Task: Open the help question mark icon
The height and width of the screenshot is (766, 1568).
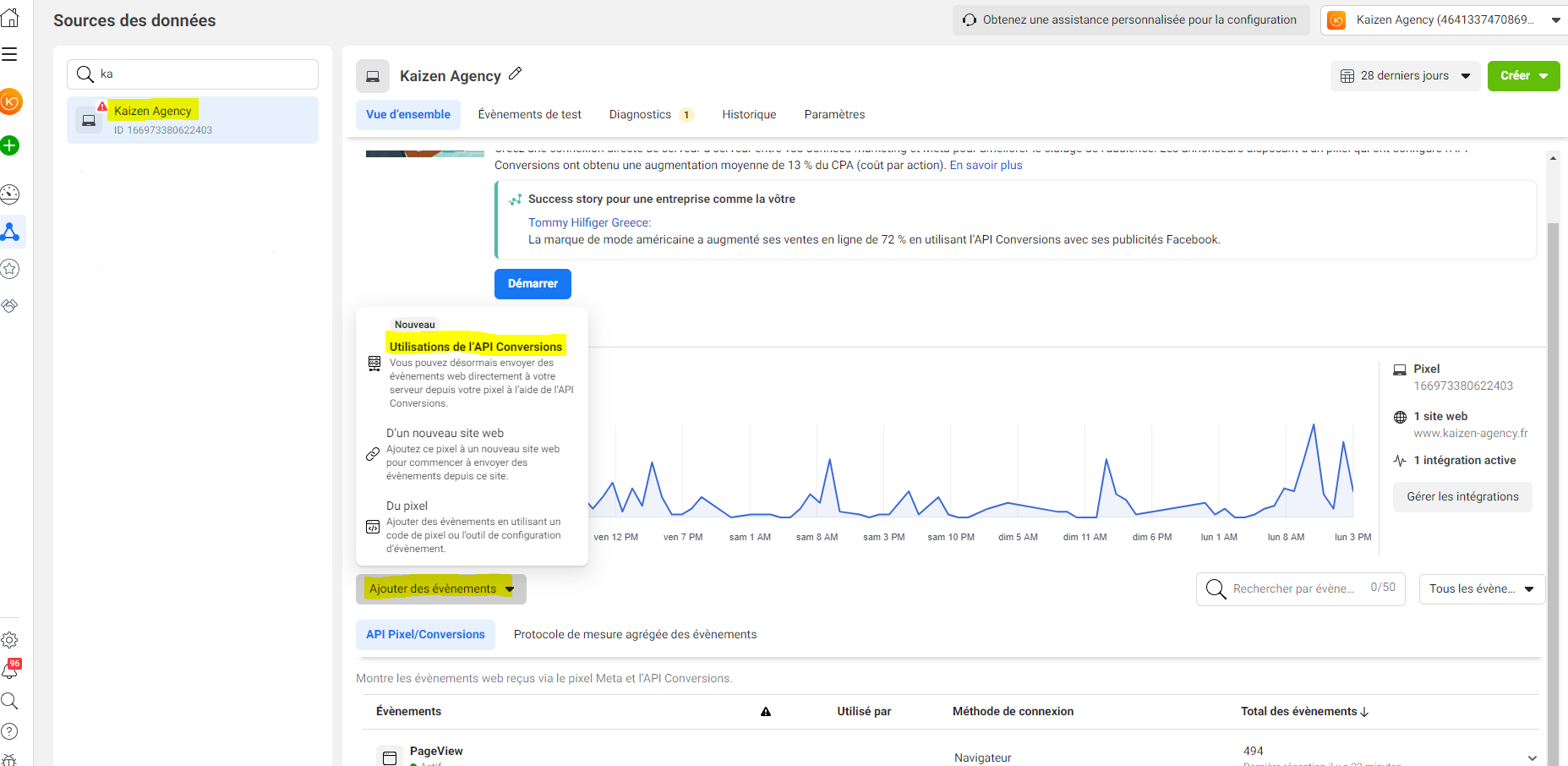Action: (9, 731)
